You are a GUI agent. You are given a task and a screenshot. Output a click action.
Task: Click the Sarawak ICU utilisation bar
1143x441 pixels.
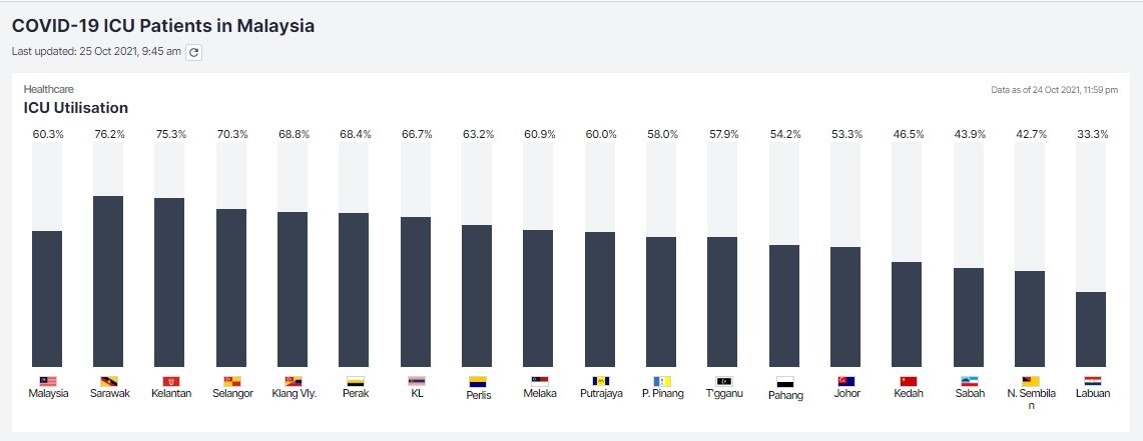[x=108, y=281]
